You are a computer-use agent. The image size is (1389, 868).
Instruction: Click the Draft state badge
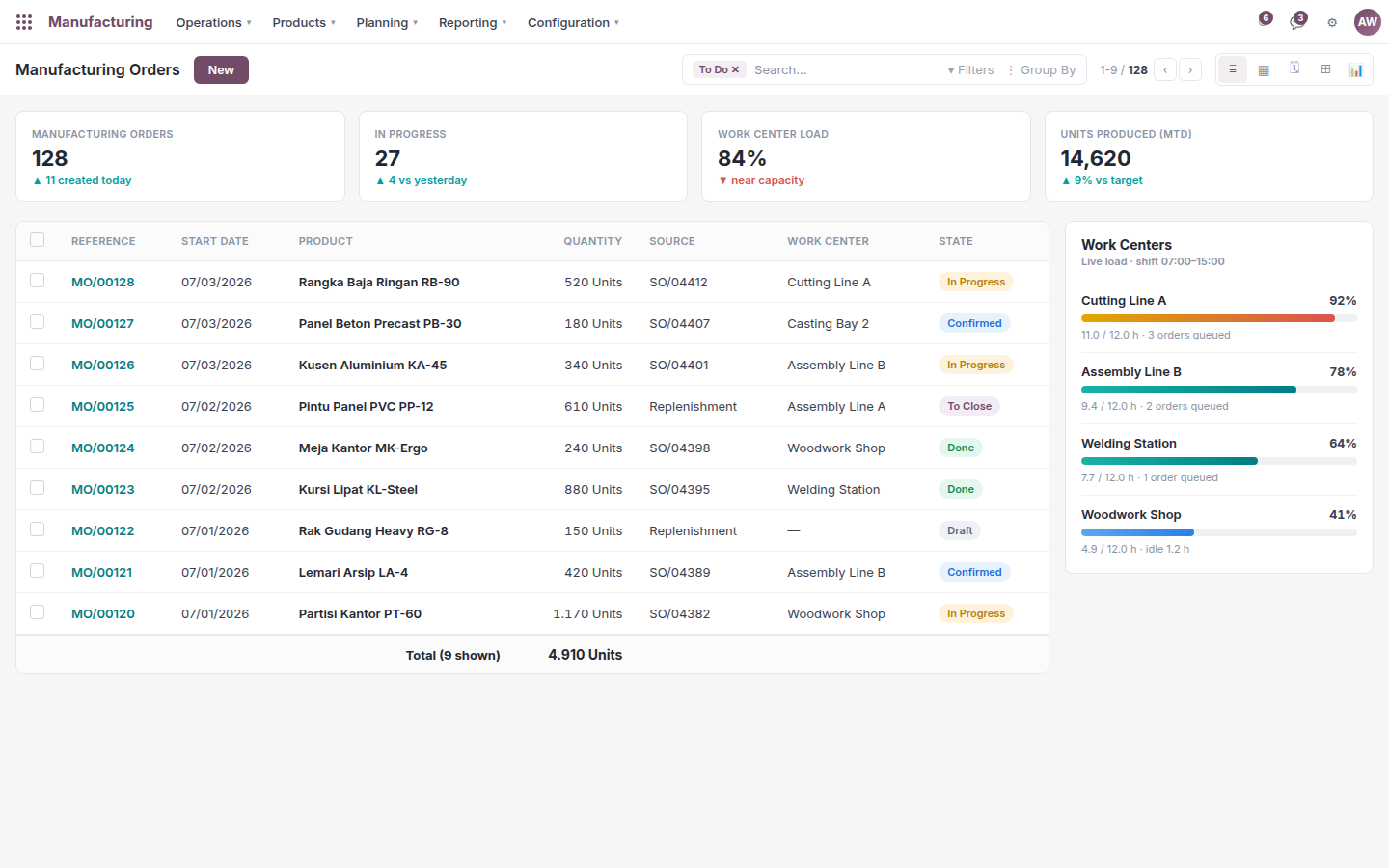pyautogui.click(x=960, y=530)
